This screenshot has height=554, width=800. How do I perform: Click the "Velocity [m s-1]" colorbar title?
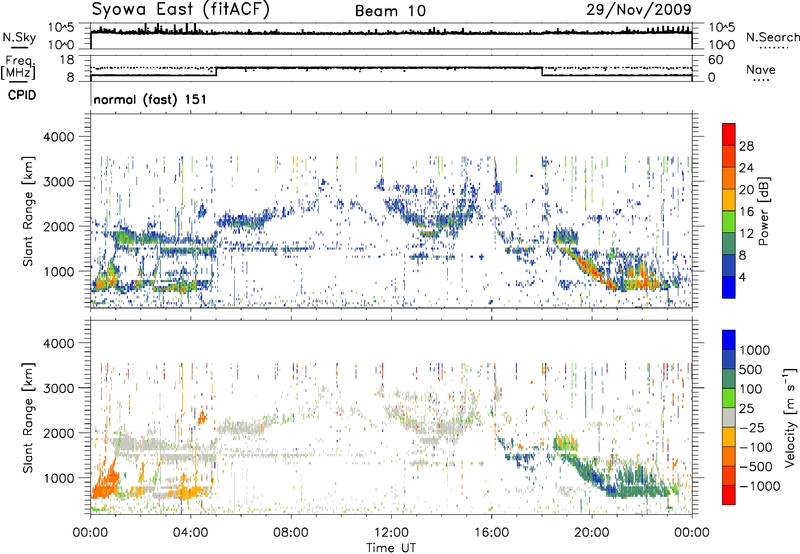pyautogui.click(x=790, y=417)
